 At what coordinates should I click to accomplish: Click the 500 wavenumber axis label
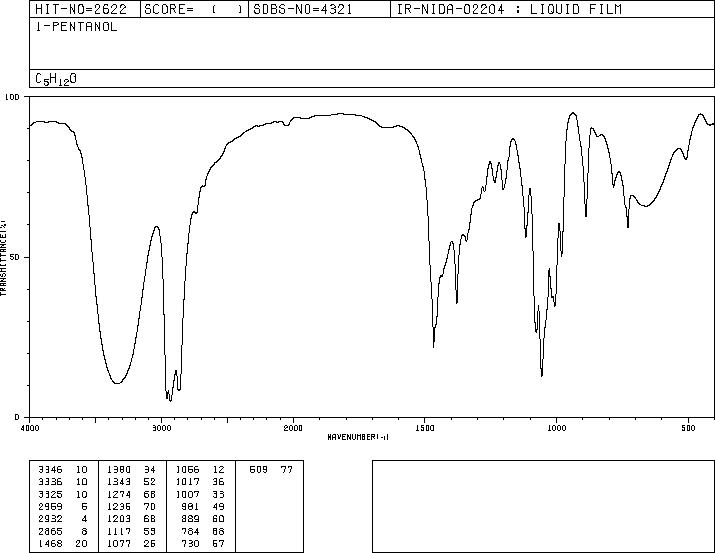(x=689, y=428)
